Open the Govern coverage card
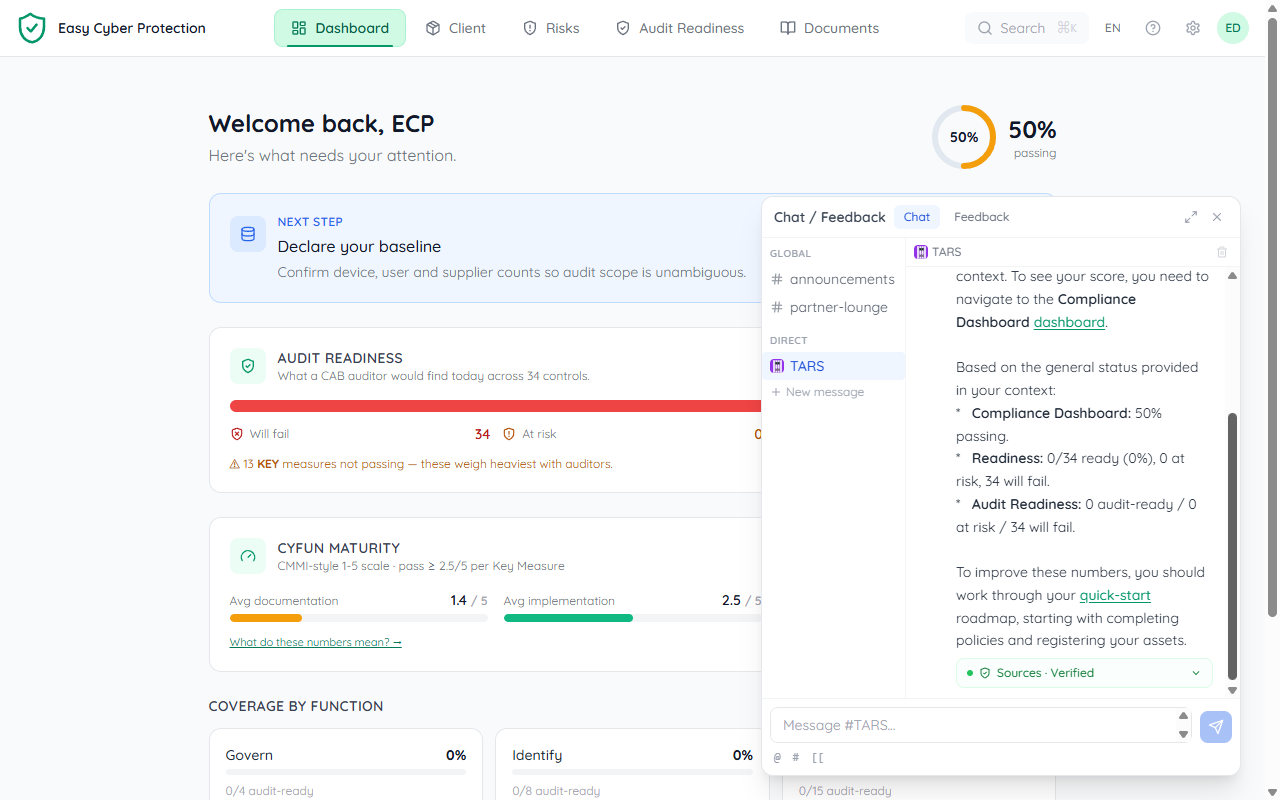 [x=346, y=764]
